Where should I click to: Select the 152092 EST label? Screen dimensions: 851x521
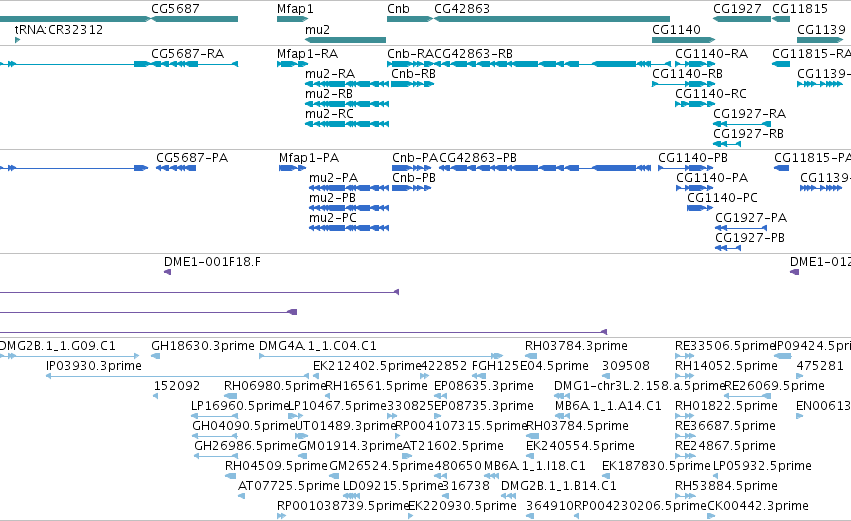click(x=177, y=386)
